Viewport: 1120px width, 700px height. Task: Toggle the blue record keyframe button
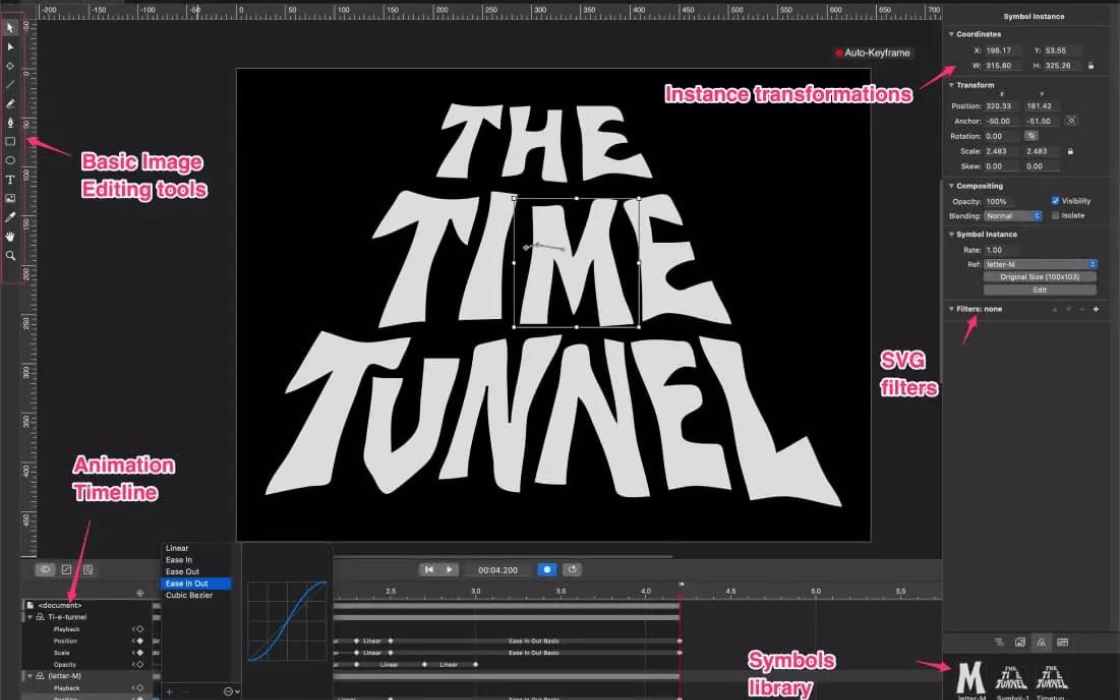(x=546, y=569)
